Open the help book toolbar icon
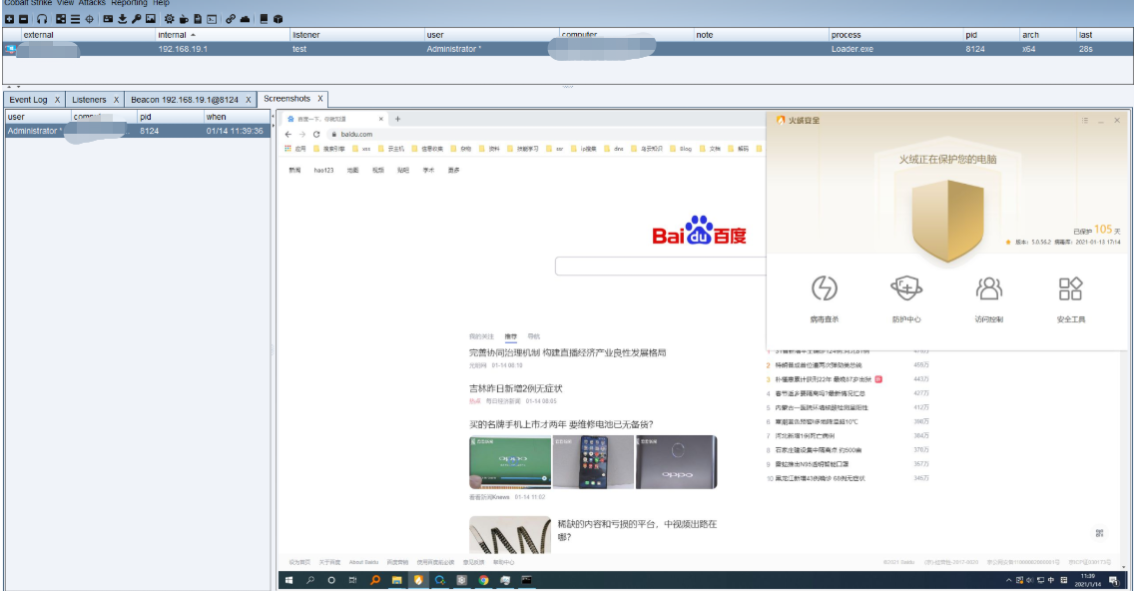Screen dimensions: 1140x591 click(264, 19)
